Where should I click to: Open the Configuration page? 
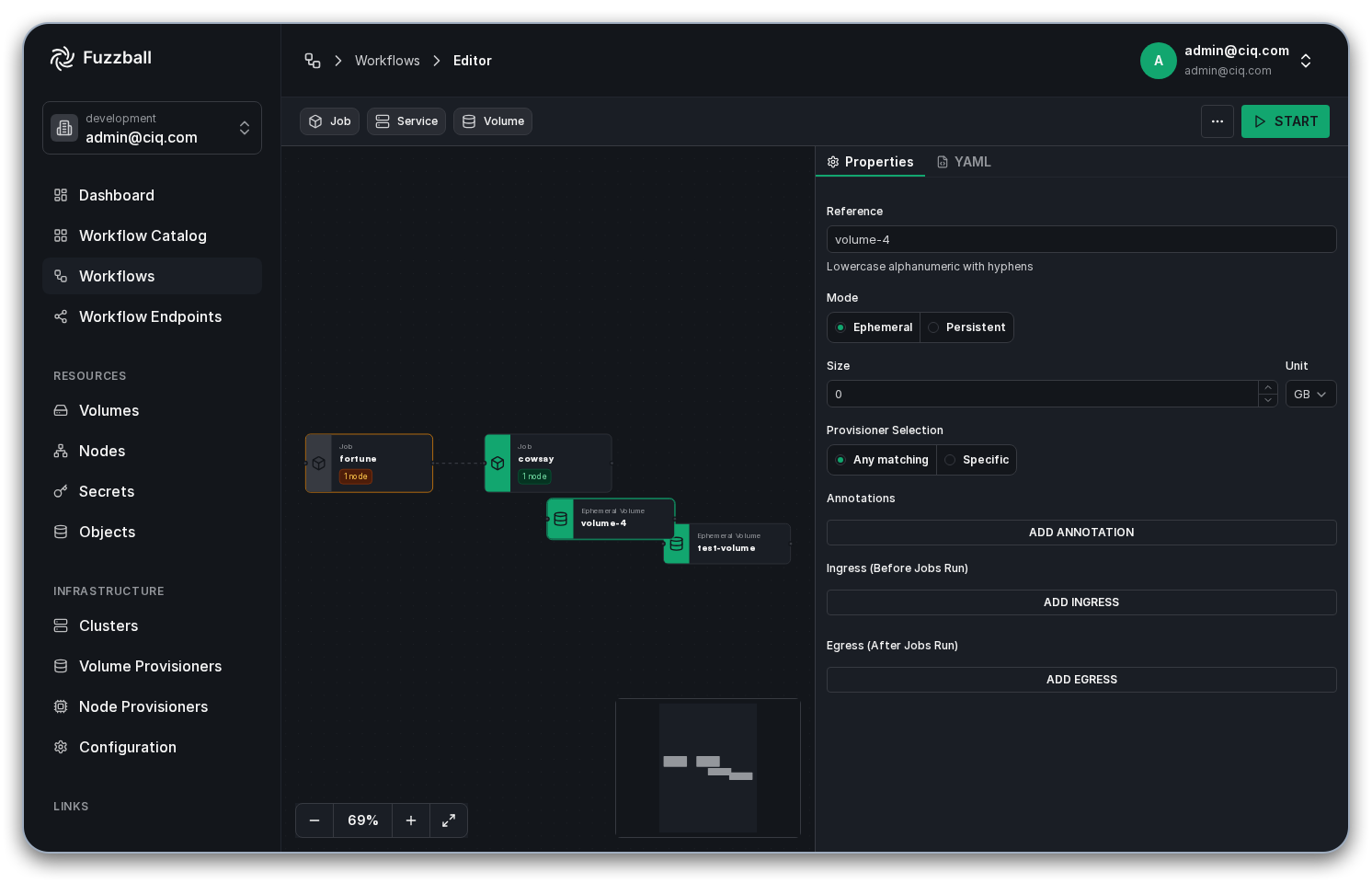coord(152,747)
